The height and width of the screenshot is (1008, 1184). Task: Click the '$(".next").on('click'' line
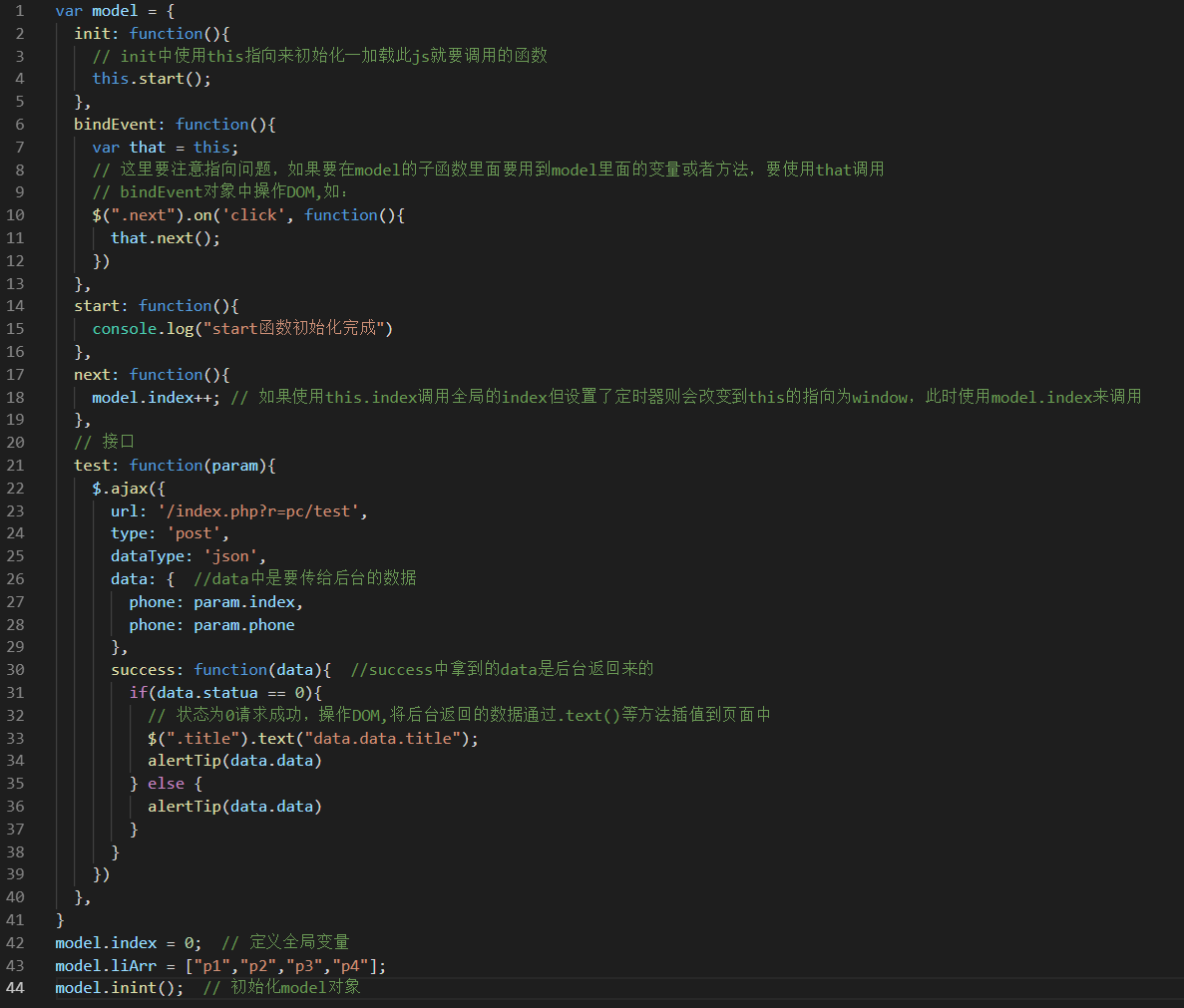click(248, 215)
